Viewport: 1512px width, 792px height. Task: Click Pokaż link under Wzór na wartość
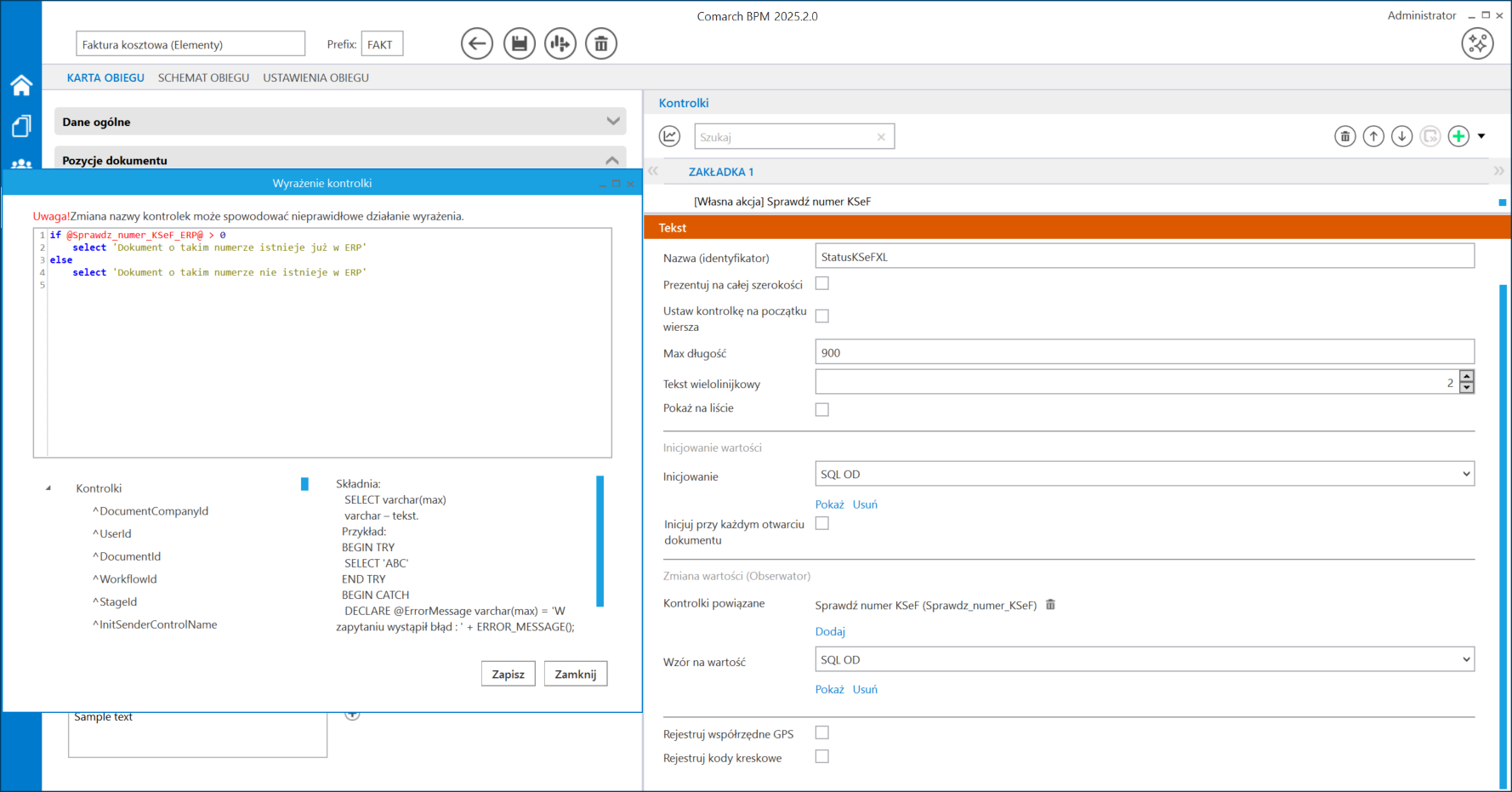tap(829, 689)
